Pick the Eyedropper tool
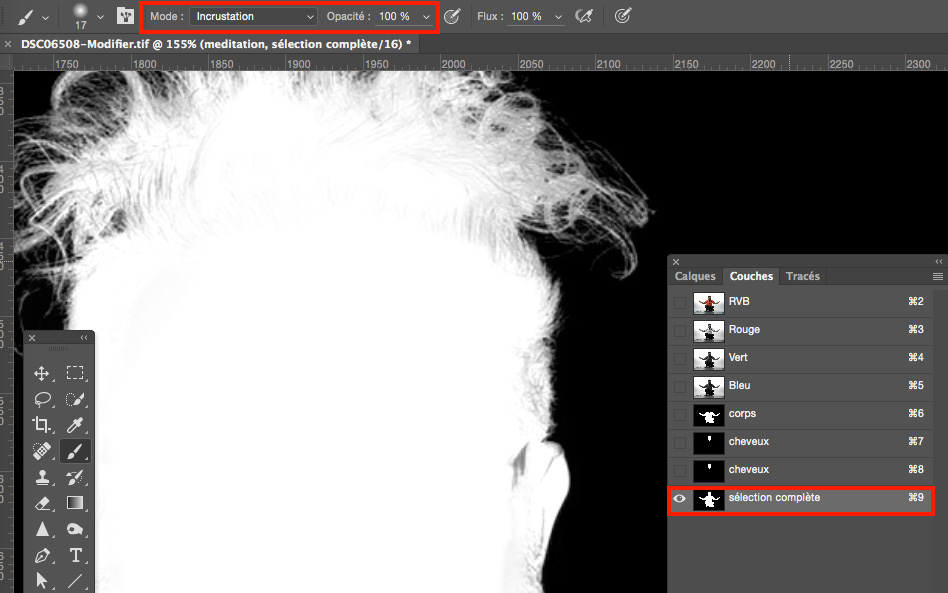The height and width of the screenshot is (593, 948). tap(75, 425)
